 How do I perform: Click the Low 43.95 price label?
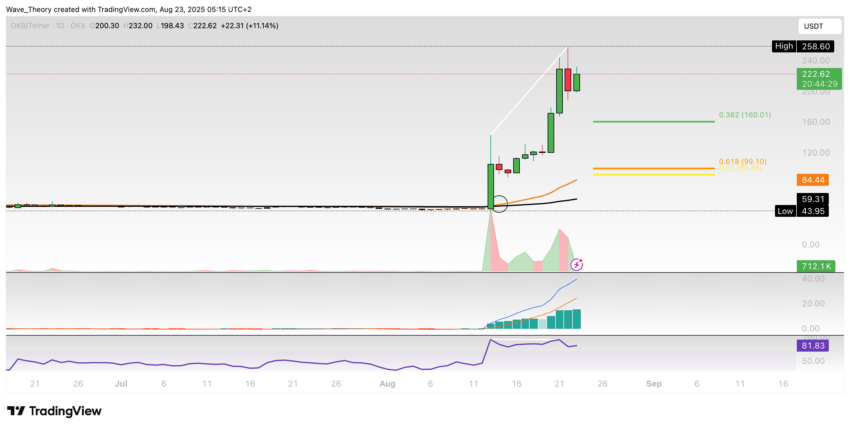coord(801,211)
